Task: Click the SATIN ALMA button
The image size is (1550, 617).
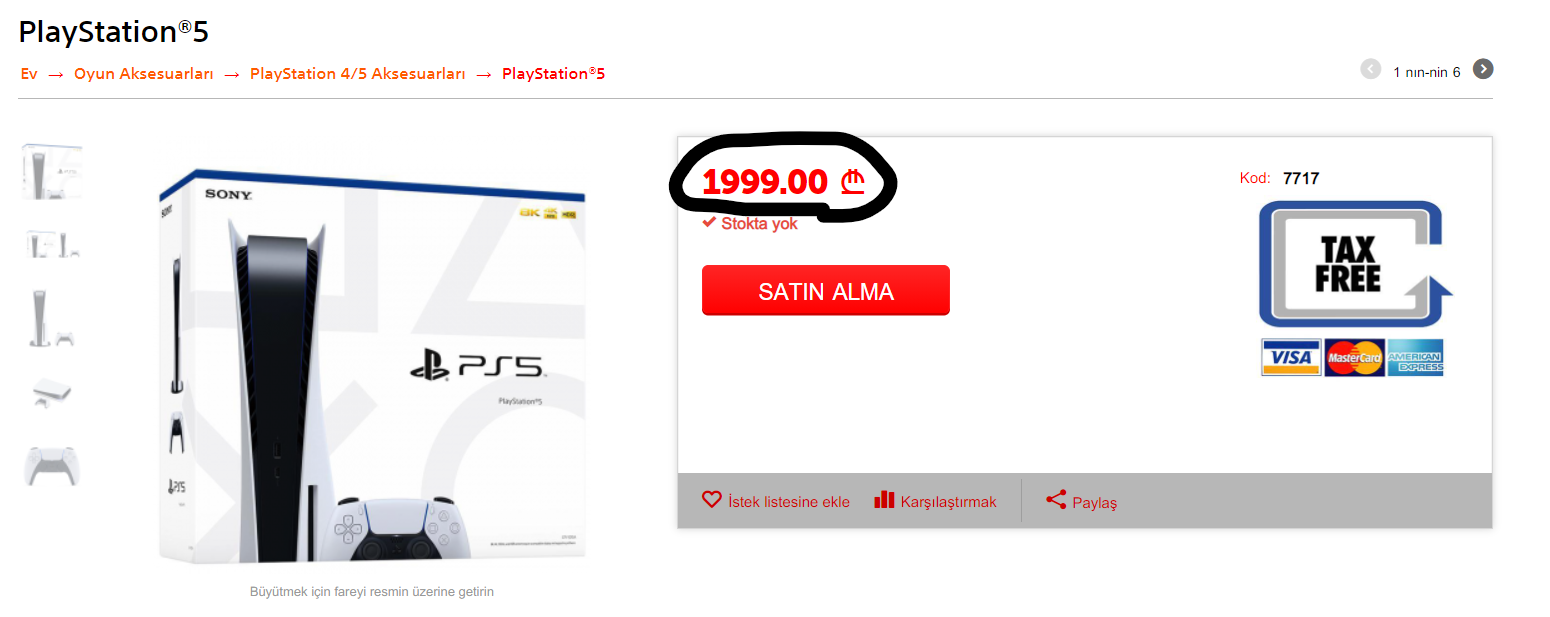Action: click(x=825, y=290)
